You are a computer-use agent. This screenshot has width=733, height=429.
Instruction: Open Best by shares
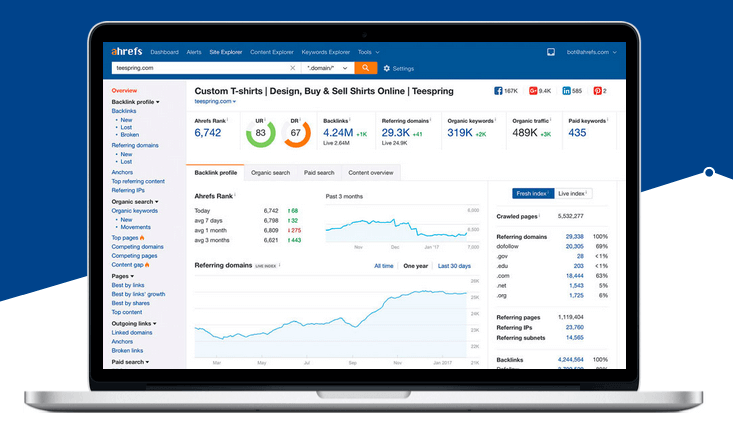pyautogui.click(x=130, y=303)
